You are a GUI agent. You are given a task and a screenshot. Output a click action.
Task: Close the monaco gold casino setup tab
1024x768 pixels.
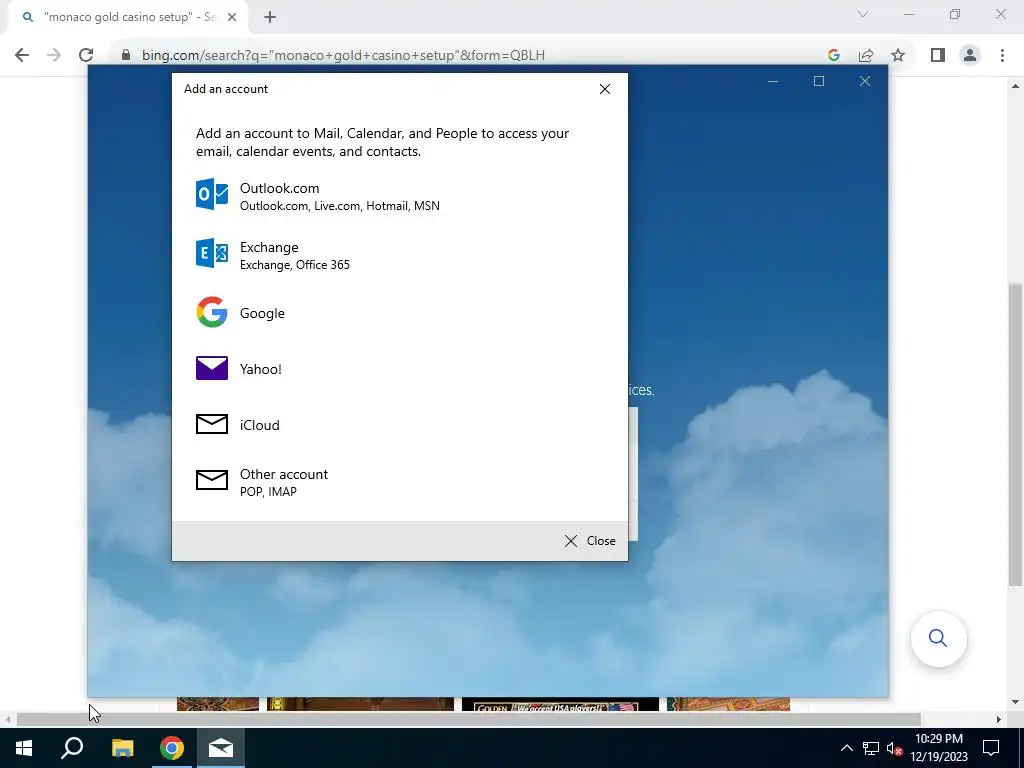pyautogui.click(x=232, y=17)
